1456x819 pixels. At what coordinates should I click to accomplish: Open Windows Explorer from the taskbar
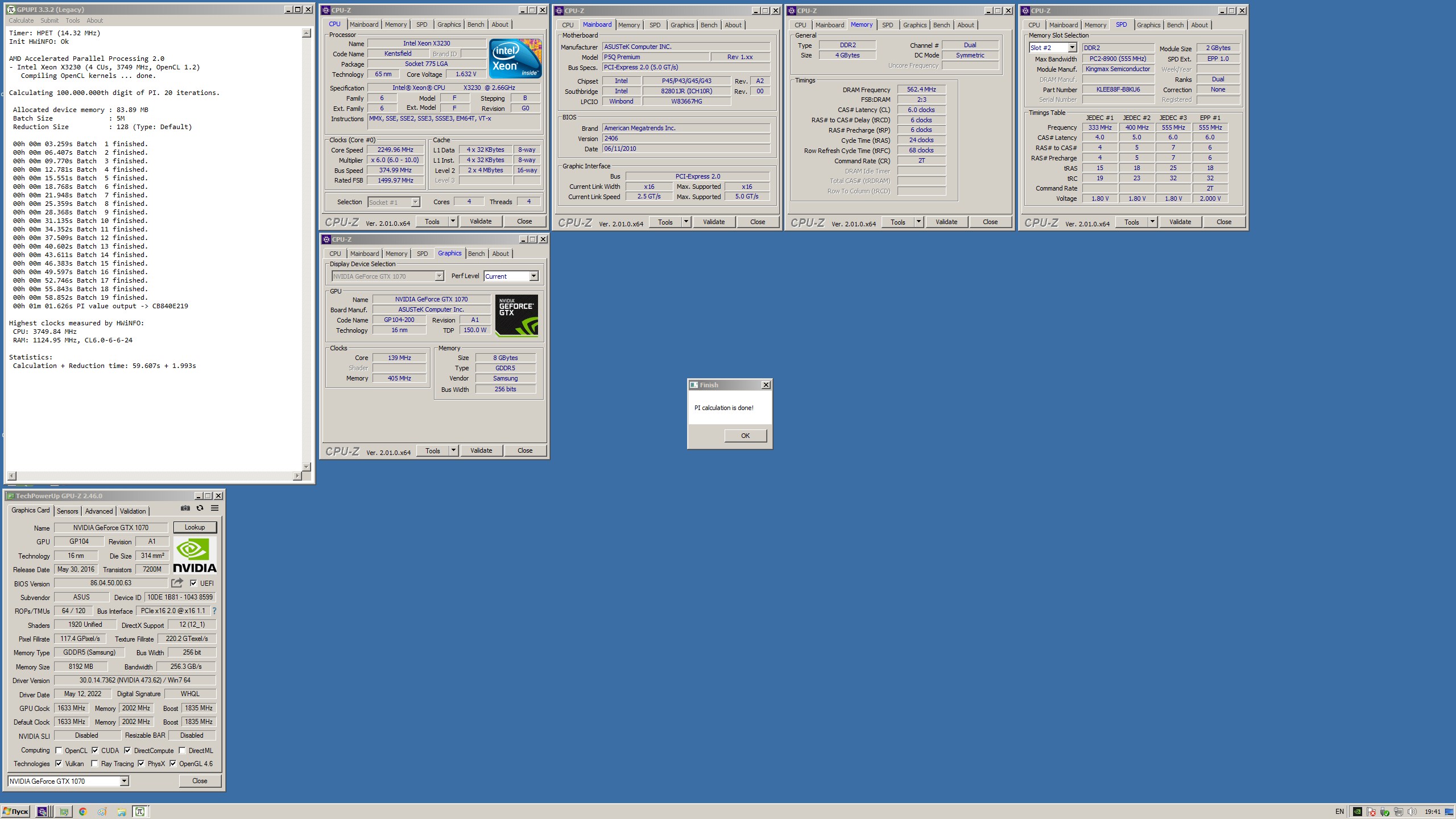[122, 812]
